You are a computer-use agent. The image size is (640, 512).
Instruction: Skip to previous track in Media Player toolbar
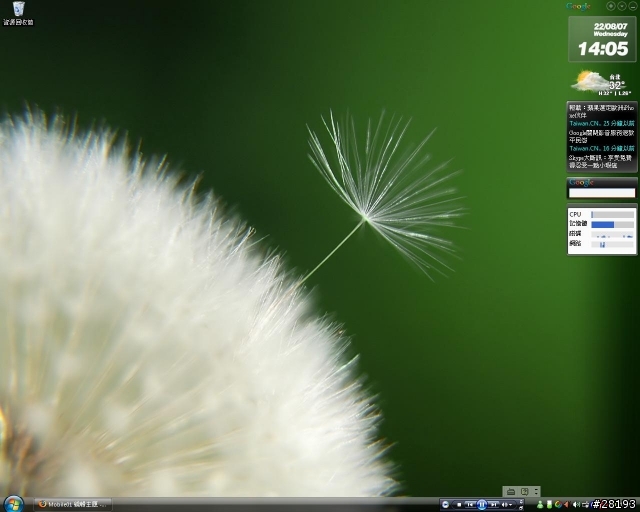[470, 505]
